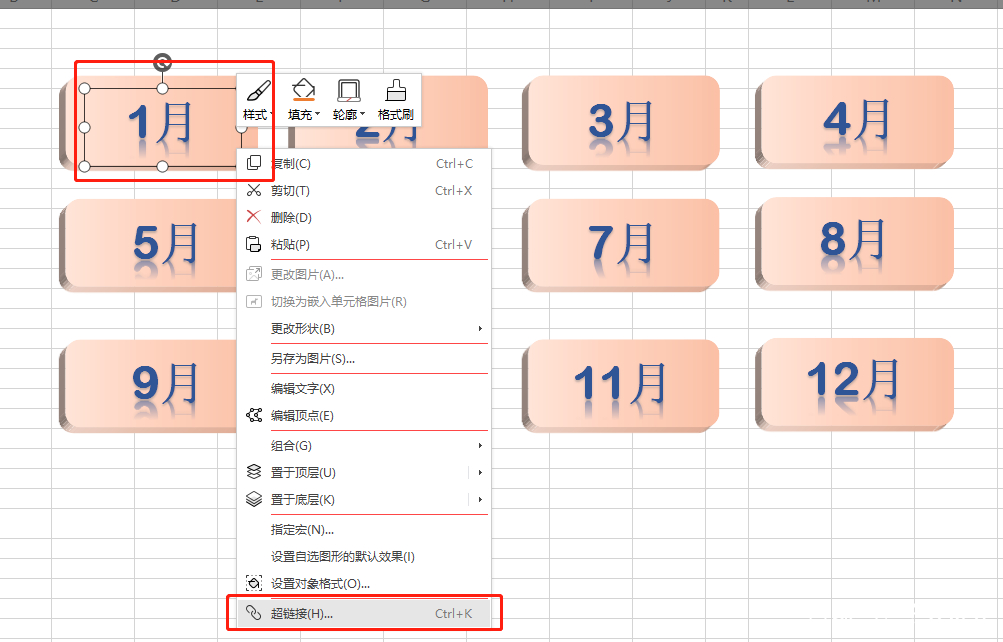Choose 复制(C) from the context menu

point(363,163)
